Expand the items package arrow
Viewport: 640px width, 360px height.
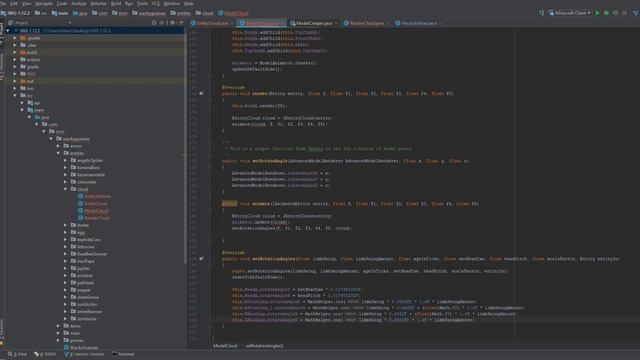pyautogui.click(x=58, y=326)
